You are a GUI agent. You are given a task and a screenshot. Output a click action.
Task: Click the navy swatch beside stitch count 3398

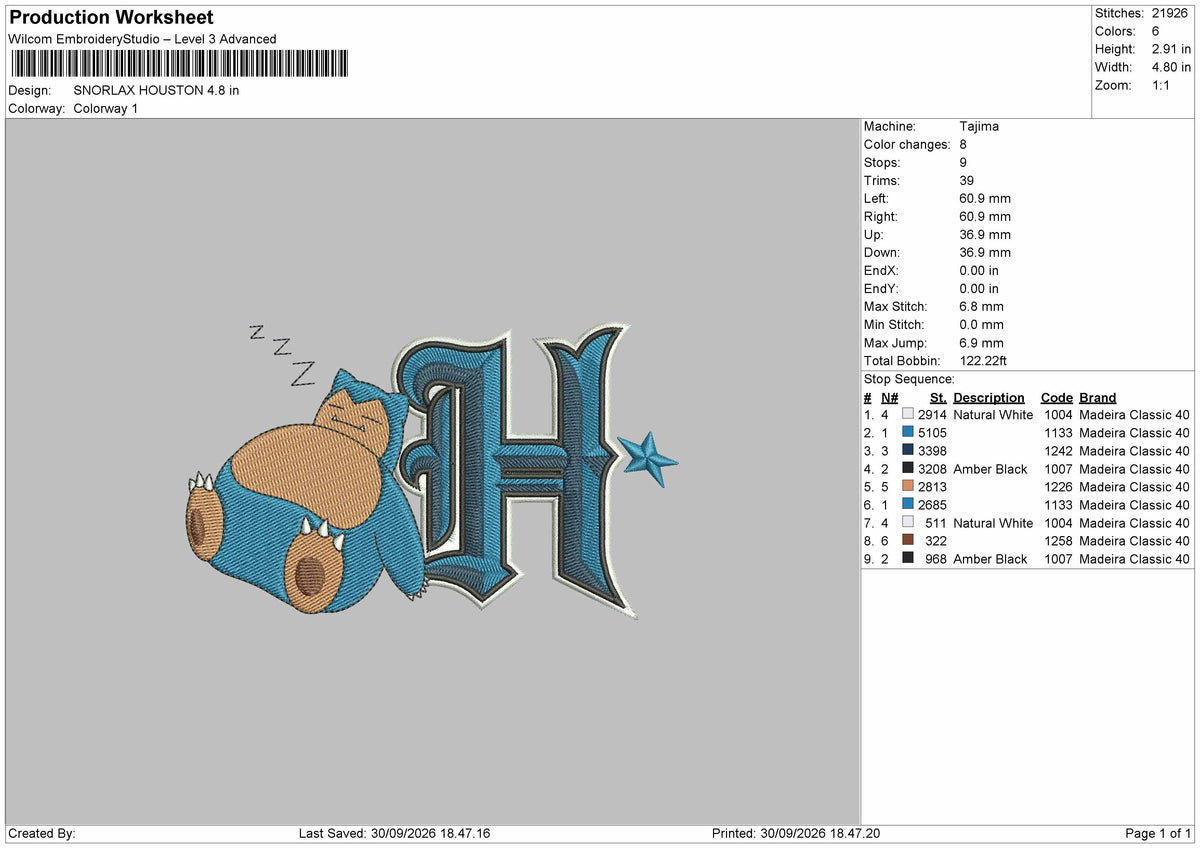point(908,450)
